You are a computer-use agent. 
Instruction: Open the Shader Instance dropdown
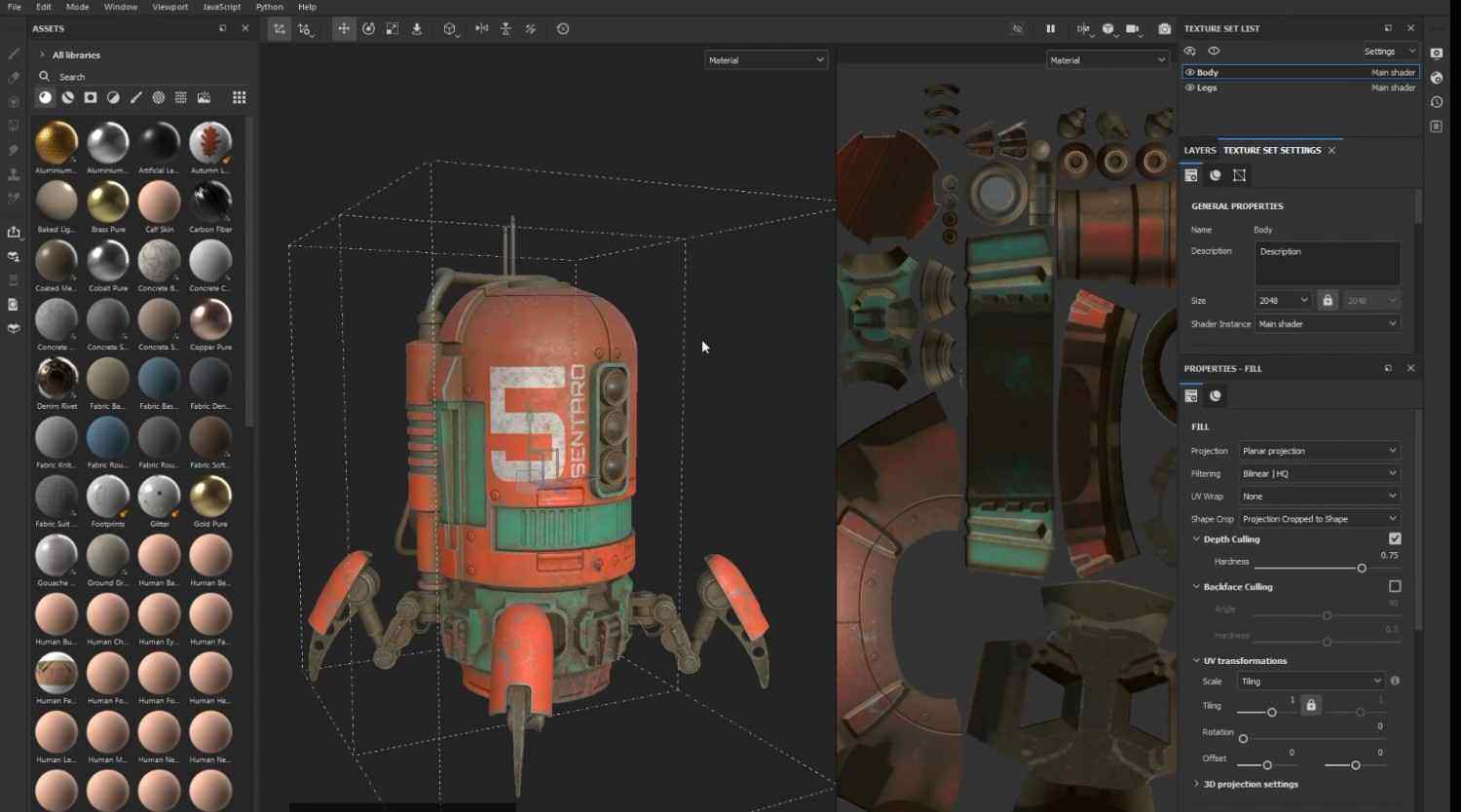pyautogui.click(x=1328, y=324)
